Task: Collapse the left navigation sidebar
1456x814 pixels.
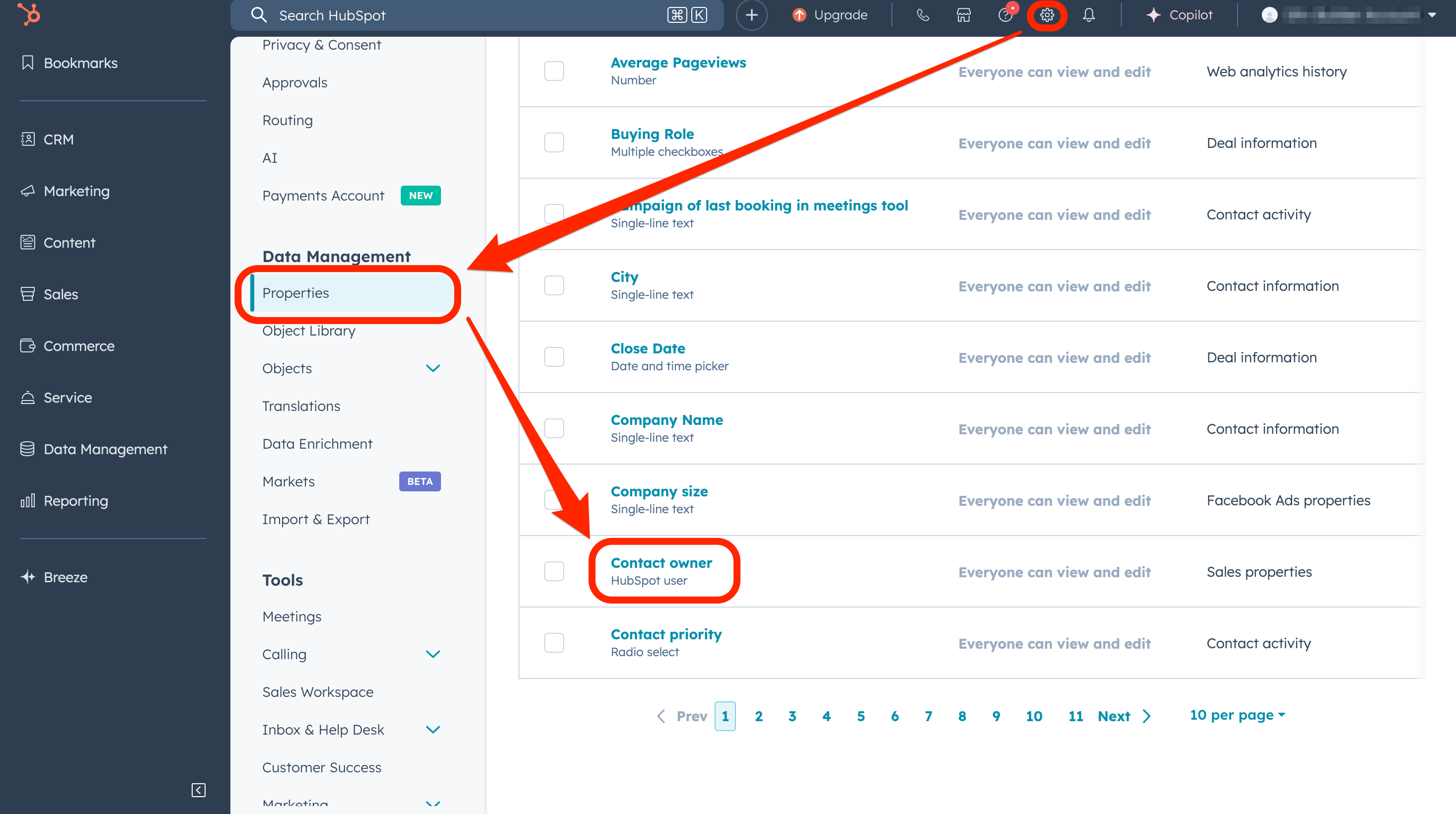Action: (x=199, y=790)
